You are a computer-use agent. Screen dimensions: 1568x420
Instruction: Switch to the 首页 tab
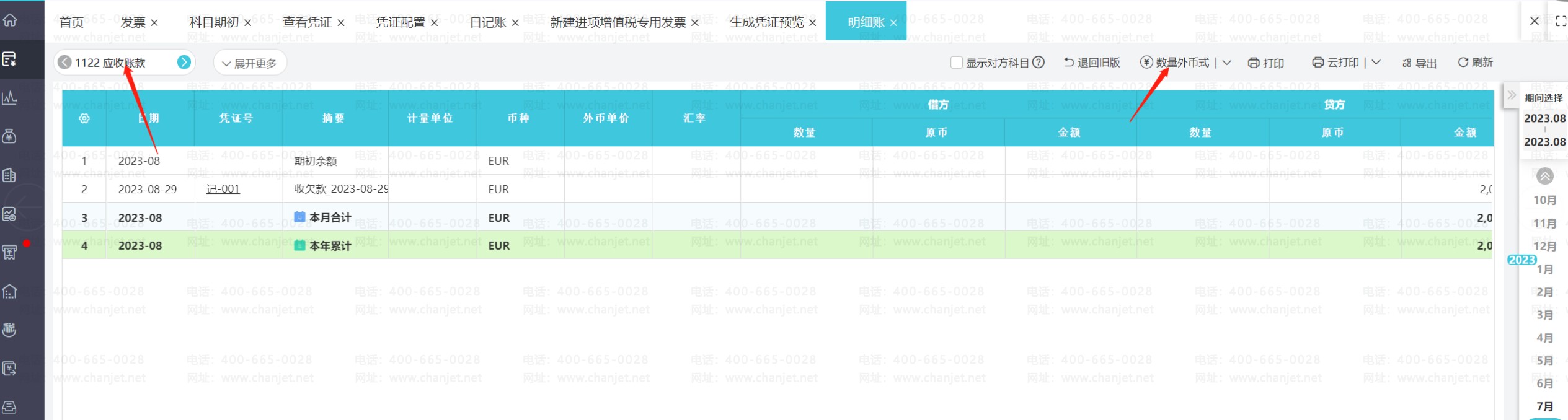tap(71, 22)
